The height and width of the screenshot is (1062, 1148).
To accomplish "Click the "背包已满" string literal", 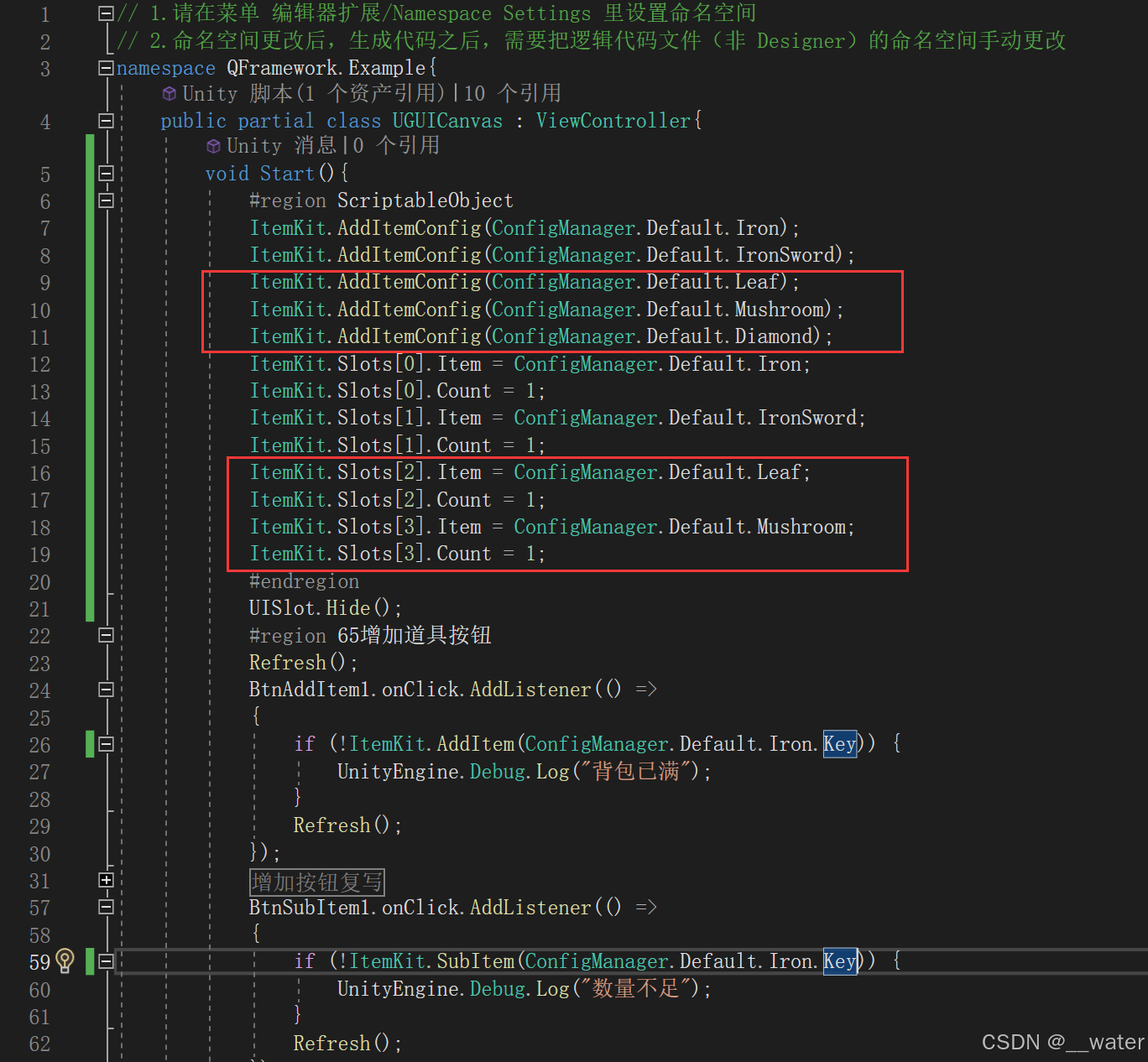I will [640, 771].
